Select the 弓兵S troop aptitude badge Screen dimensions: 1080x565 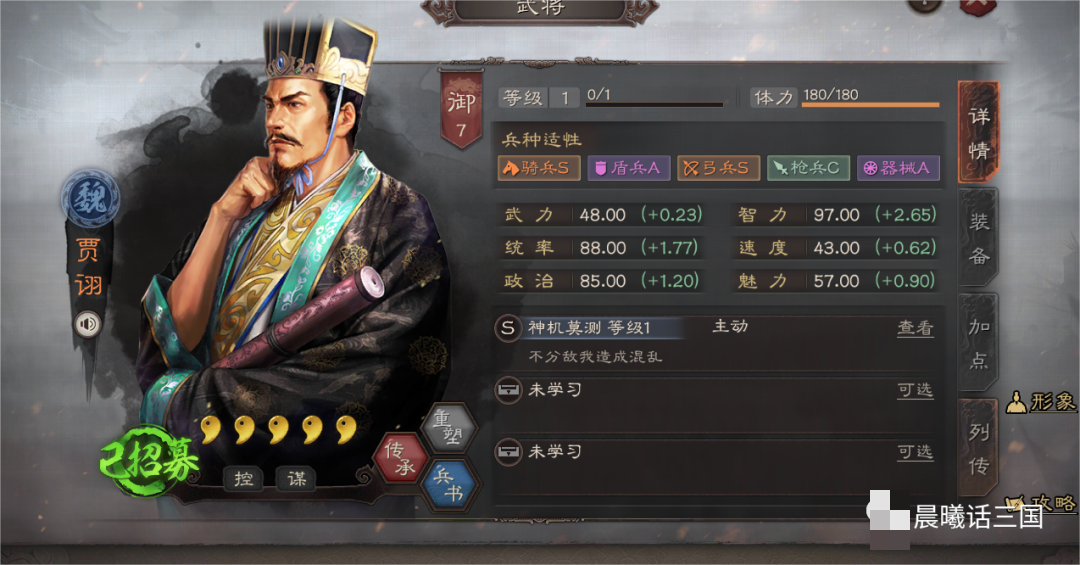point(718,168)
